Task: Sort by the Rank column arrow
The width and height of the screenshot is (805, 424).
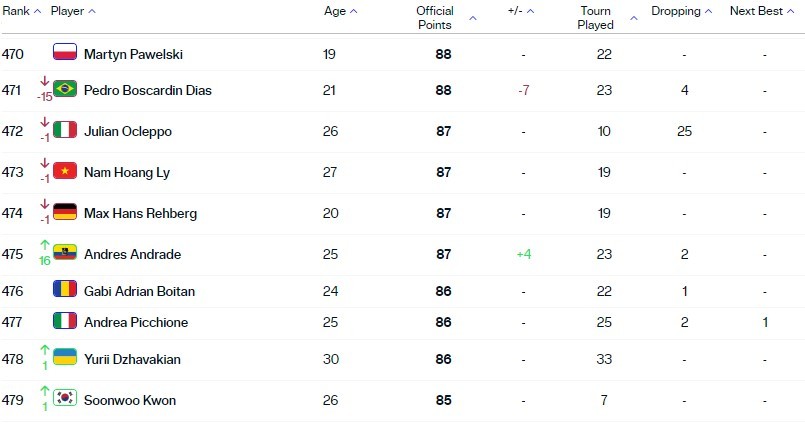Action: [x=37, y=11]
